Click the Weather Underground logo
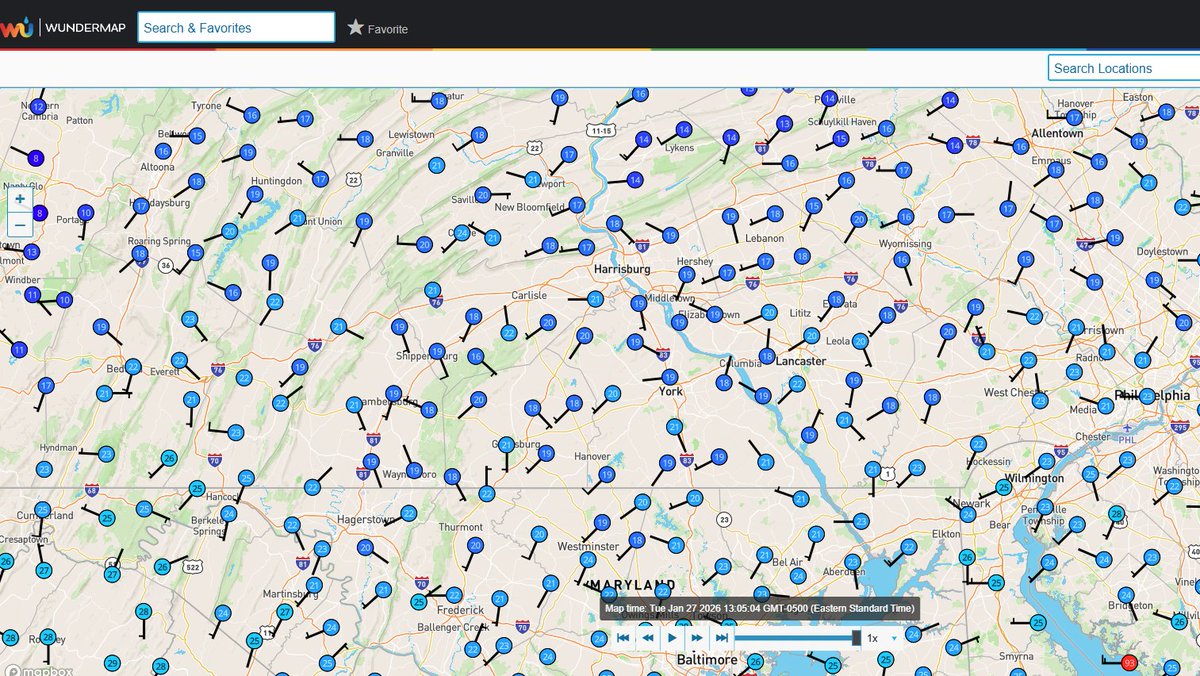The width and height of the screenshot is (1200, 676). pos(16,28)
